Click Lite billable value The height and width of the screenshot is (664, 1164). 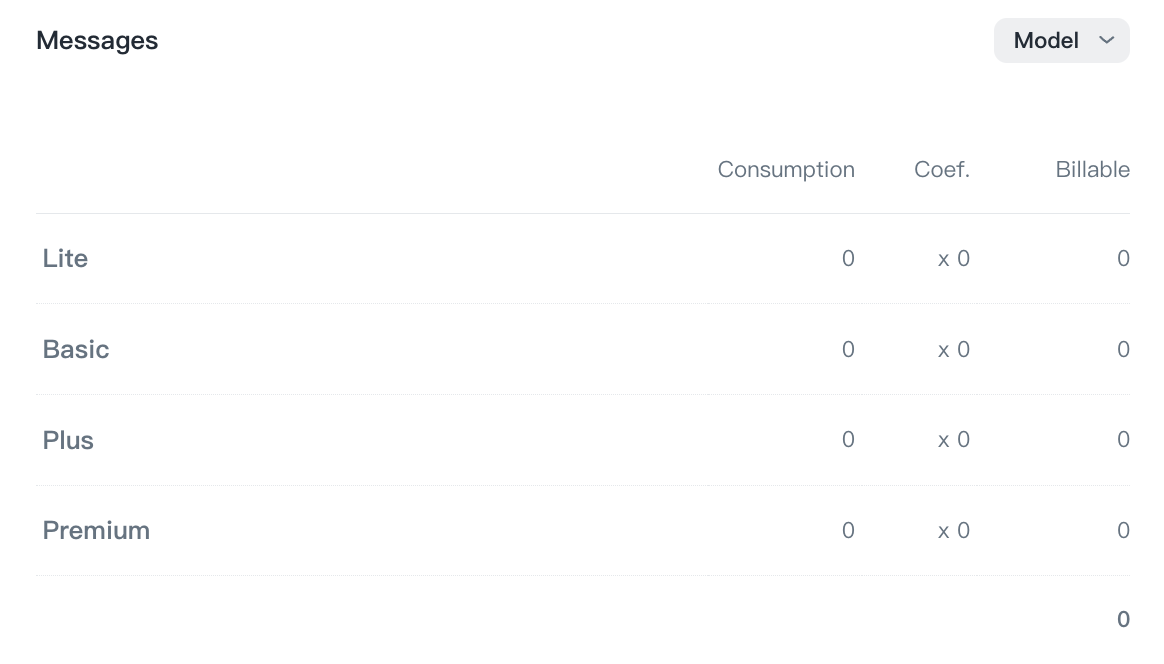pos(1123,259)
